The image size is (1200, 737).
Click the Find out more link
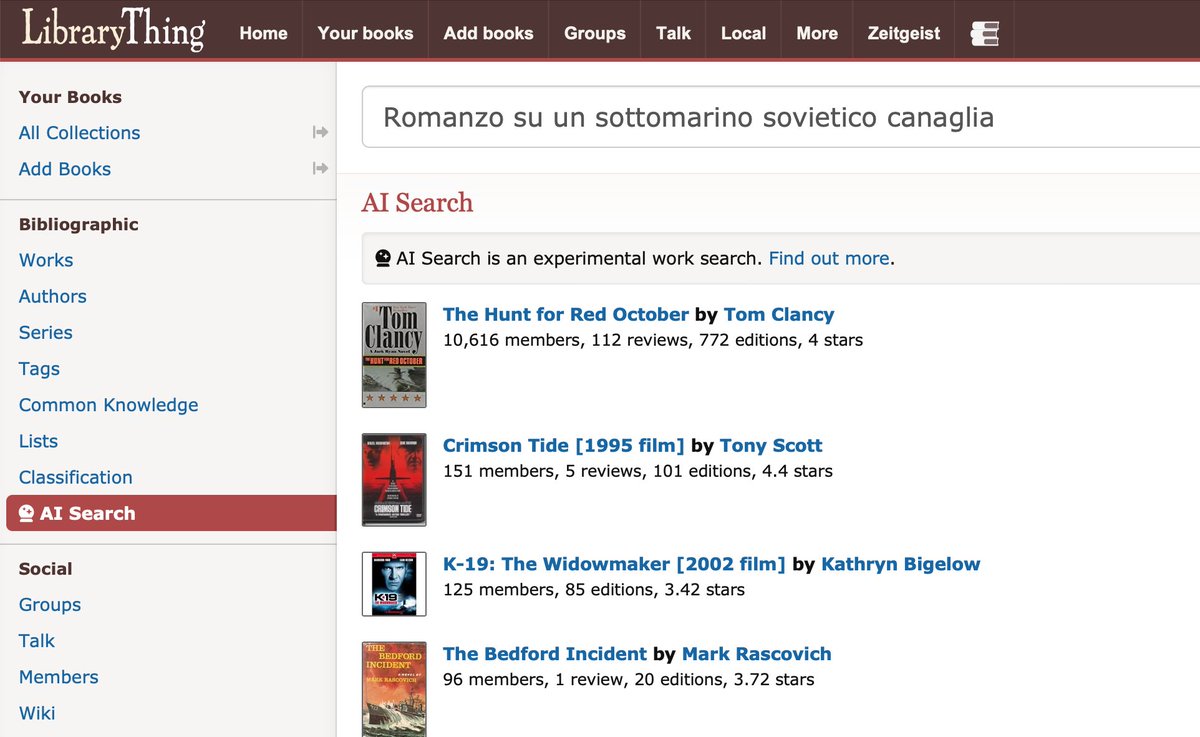point(829,258)
